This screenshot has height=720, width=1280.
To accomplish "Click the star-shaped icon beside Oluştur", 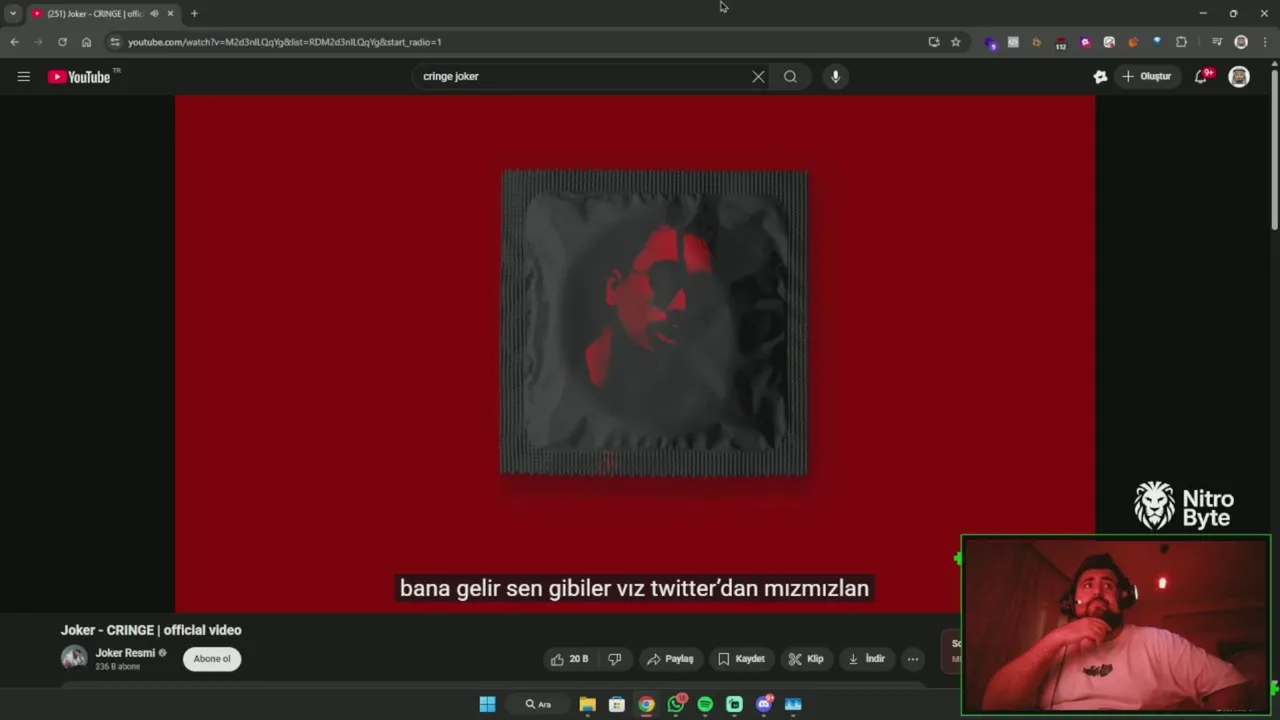I will [1100, 77].
